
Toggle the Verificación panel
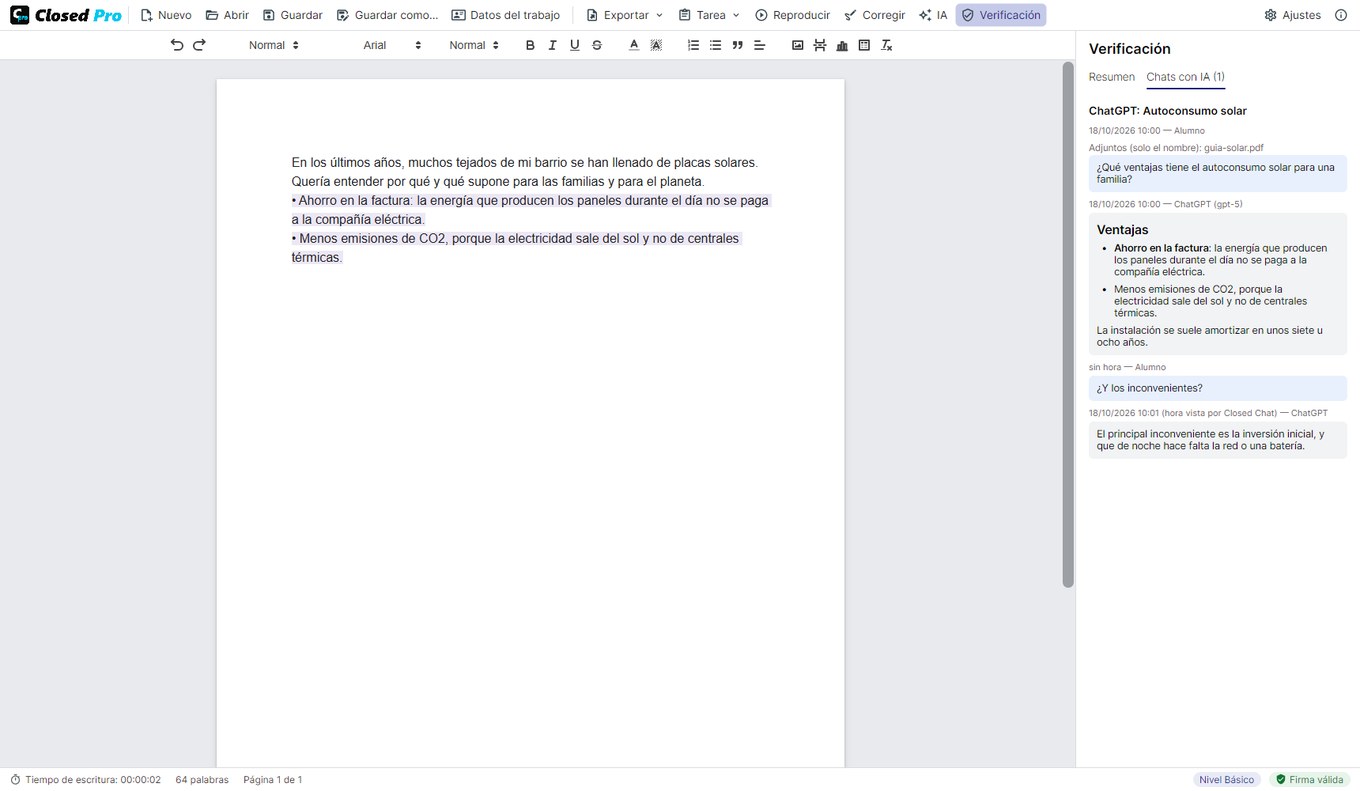coord(1000,15)
